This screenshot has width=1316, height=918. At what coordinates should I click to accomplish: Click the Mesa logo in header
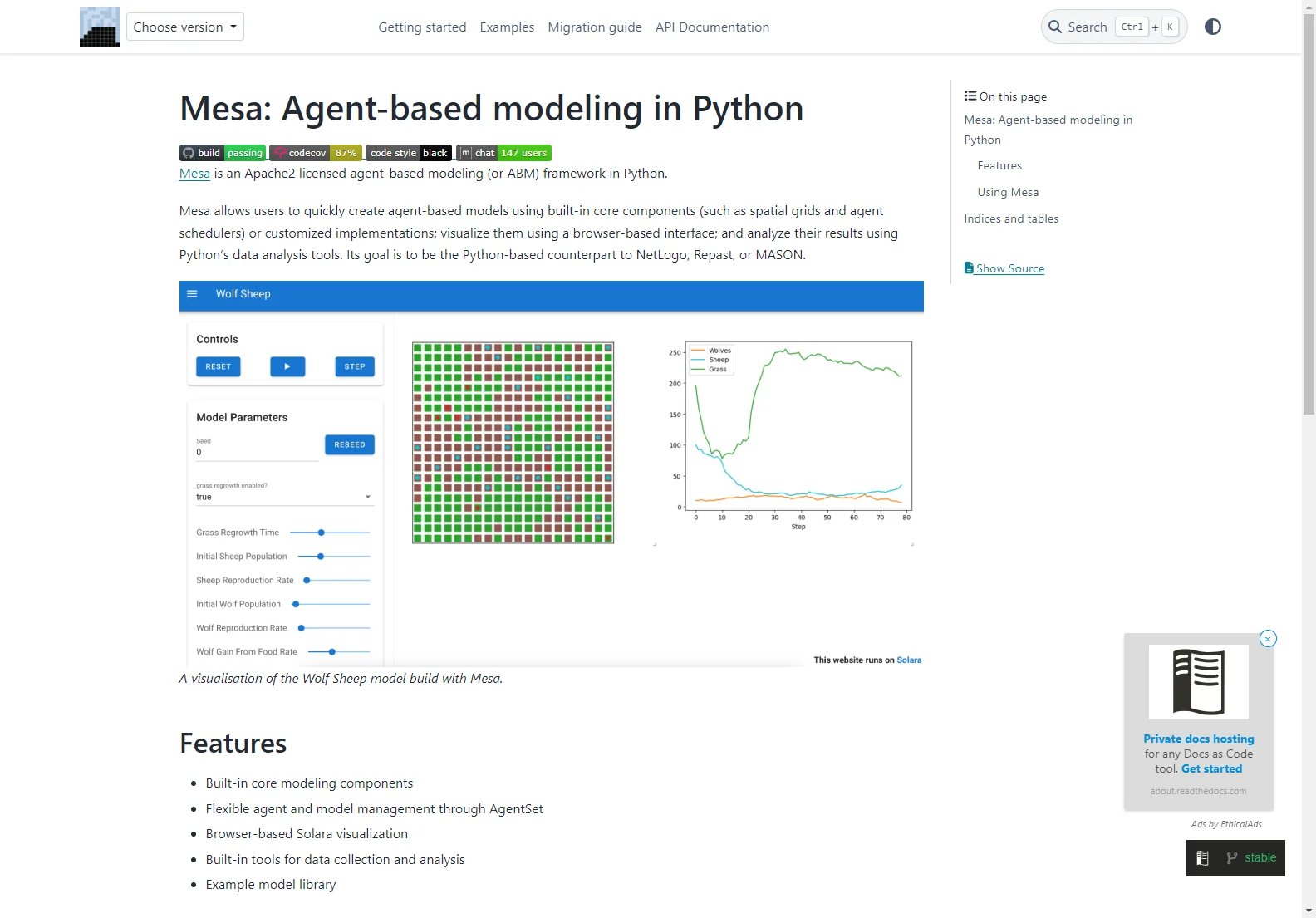click(x=100, y=27)
